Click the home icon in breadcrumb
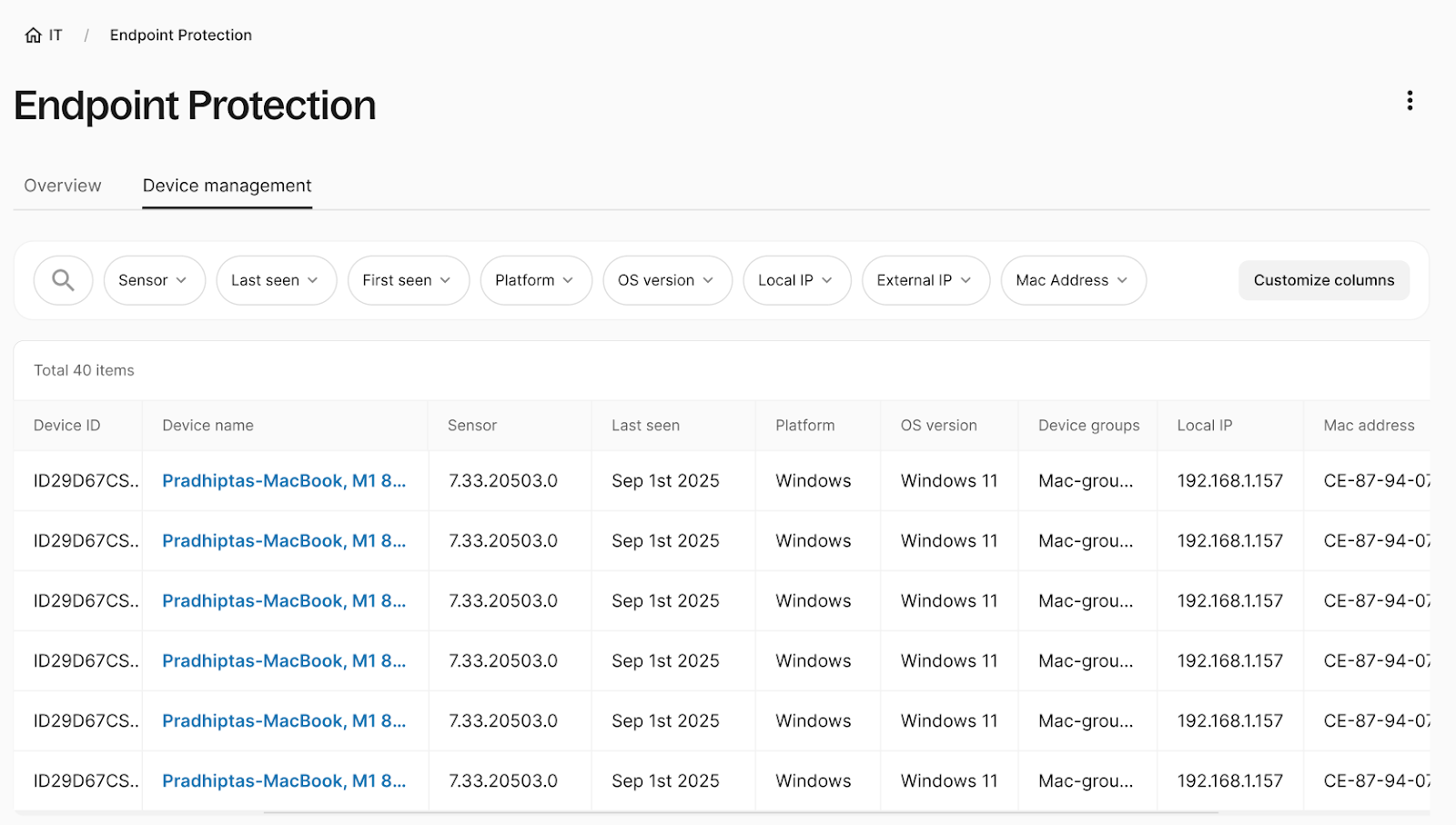The width and height of the screenshot is (1456, 825). pyautogui.click(x=34, y=35)
